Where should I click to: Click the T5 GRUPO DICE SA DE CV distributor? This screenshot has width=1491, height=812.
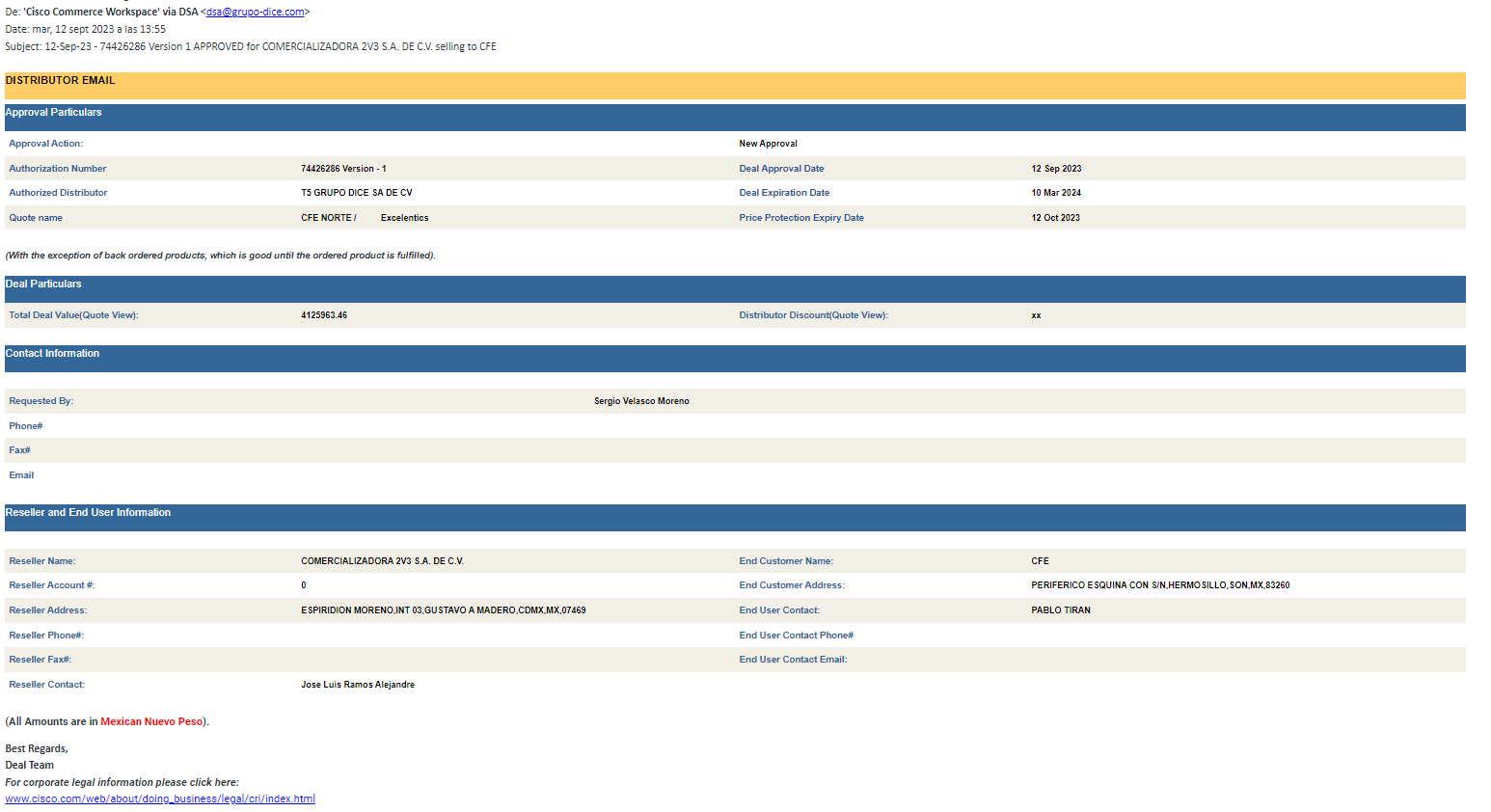click(356, 193)
